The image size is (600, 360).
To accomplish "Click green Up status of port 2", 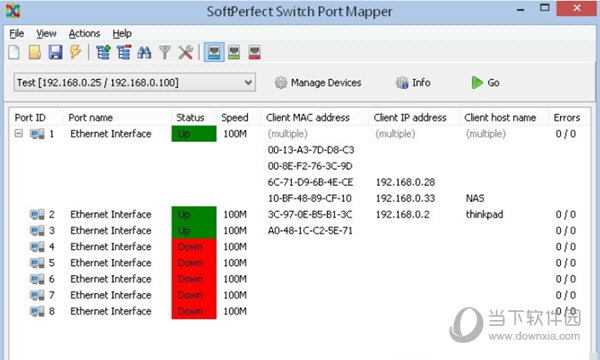I will click(x=194, y=214).
